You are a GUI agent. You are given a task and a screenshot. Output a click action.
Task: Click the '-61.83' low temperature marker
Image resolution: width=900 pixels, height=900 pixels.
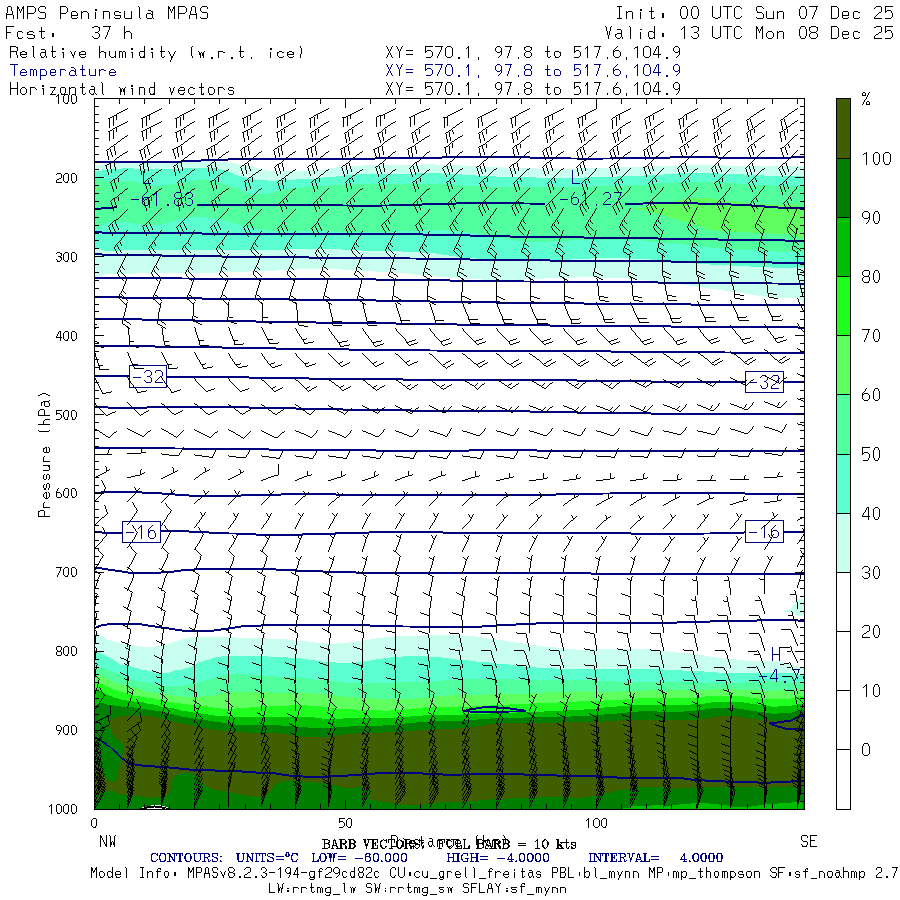click(162, 200)
